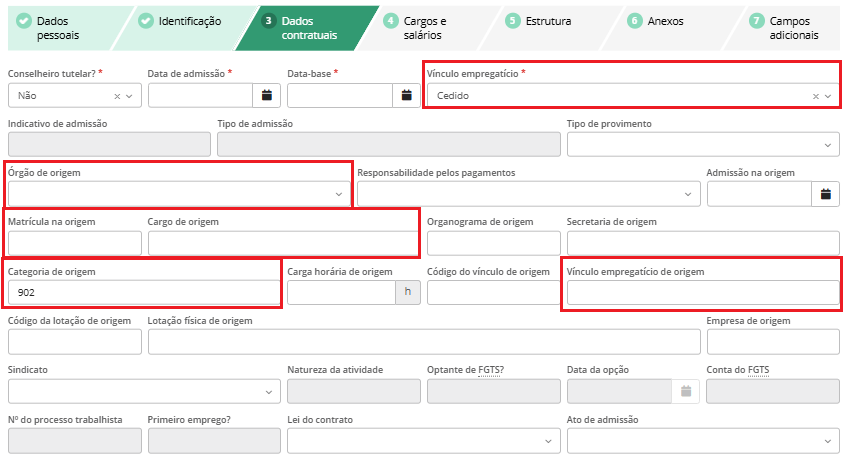Click Cargo de origem field
This screenshot has width=850, height=467.
coord(282,243)
